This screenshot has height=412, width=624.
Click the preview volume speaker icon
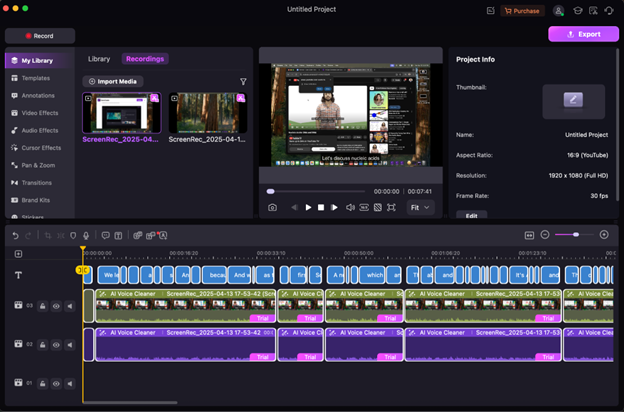[350, 207]
